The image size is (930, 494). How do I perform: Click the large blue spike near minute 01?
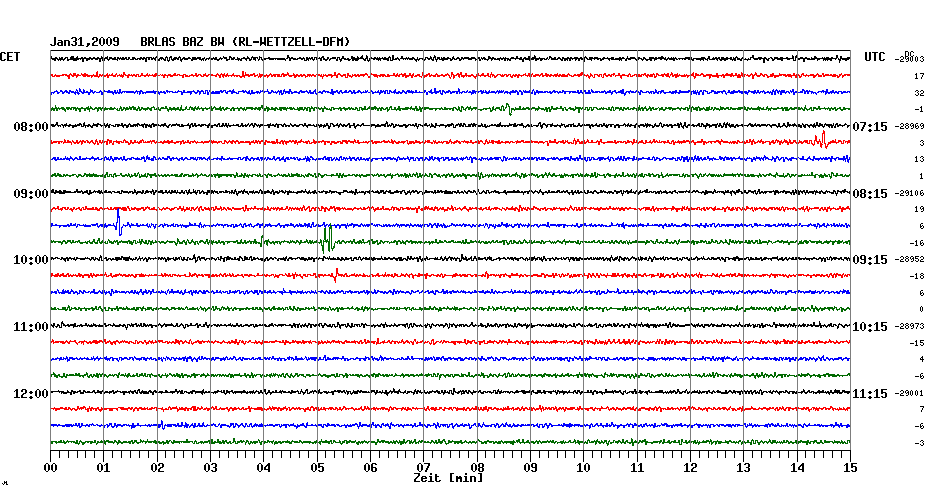pos(119,222)
